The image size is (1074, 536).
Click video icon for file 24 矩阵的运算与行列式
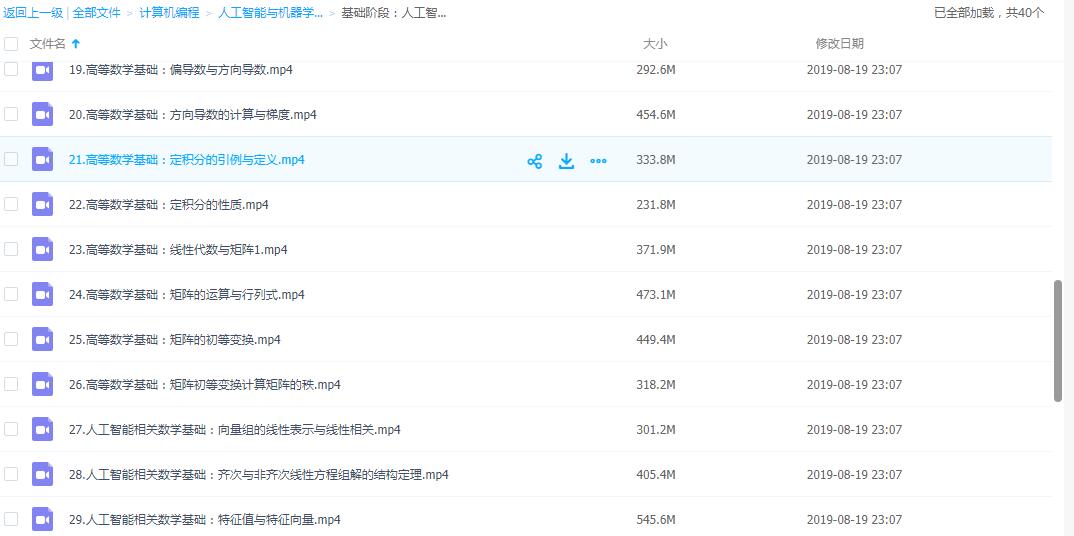click(x=42, y=294)
